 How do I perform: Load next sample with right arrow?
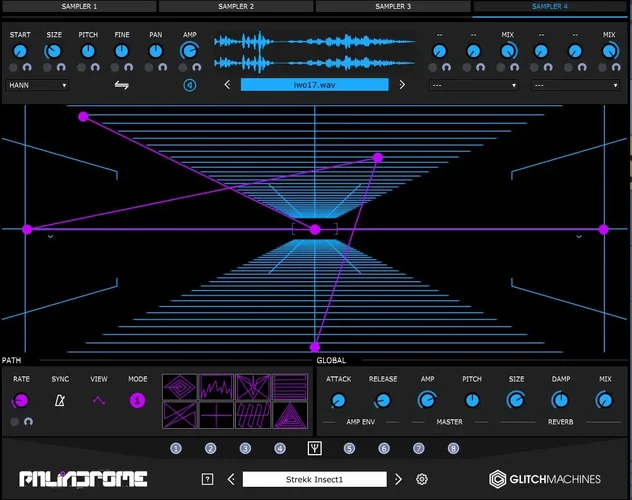[402, 85]
